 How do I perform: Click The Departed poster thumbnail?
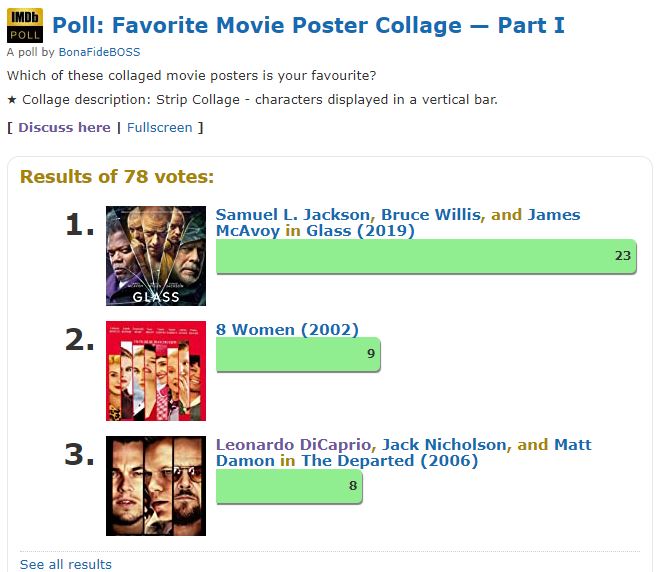point(155,485)
